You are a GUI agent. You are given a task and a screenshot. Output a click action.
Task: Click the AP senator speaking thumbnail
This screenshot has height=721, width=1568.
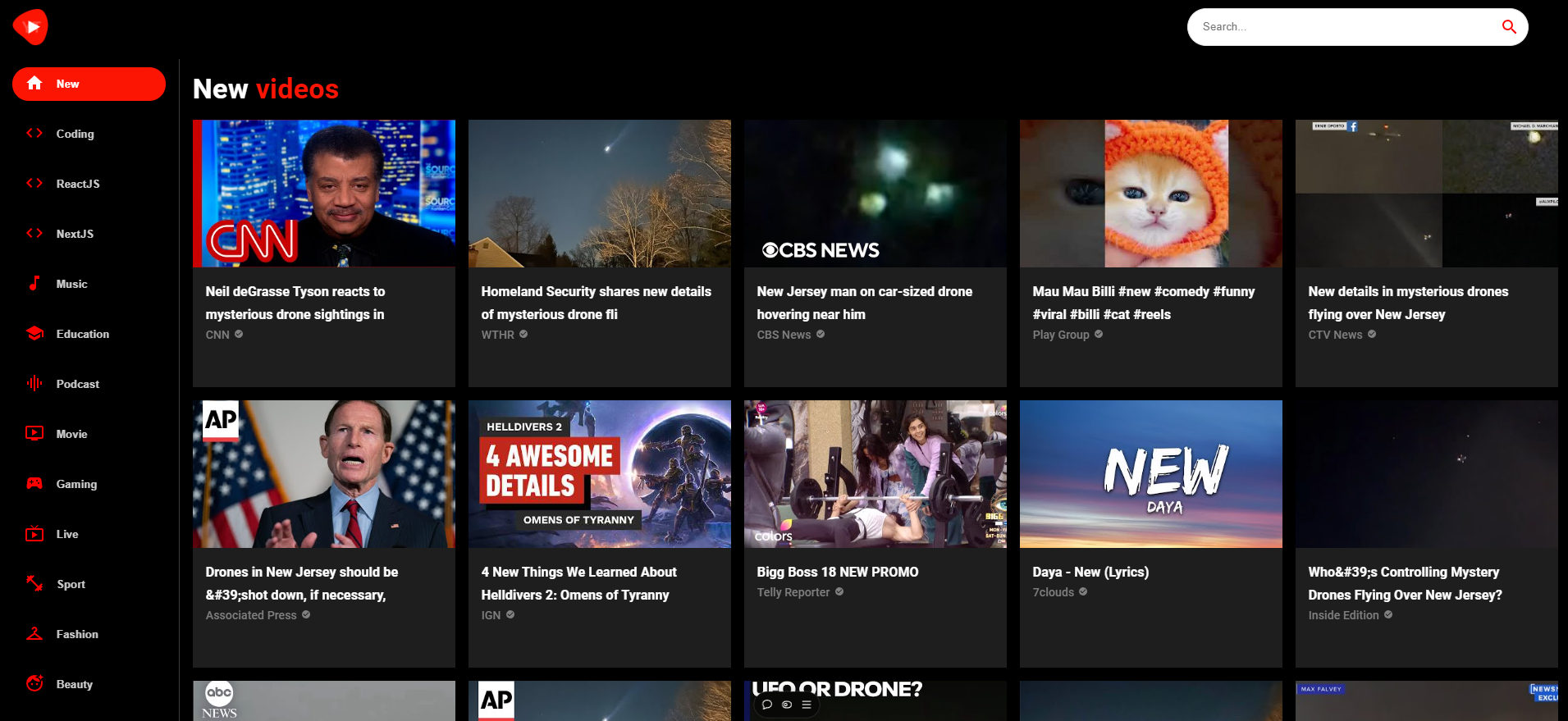(x=324, y=474)
